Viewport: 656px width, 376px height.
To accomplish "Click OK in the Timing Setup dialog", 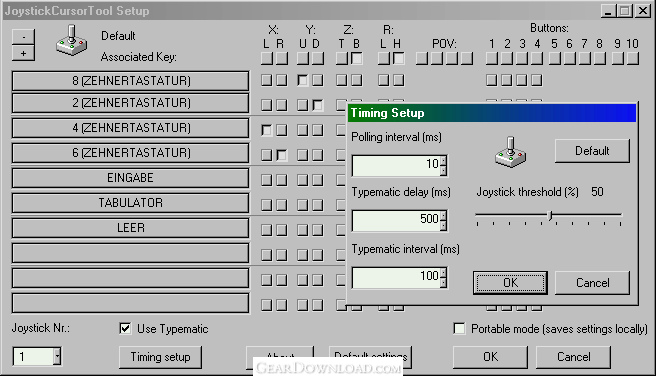I will (x=510, y=283).
